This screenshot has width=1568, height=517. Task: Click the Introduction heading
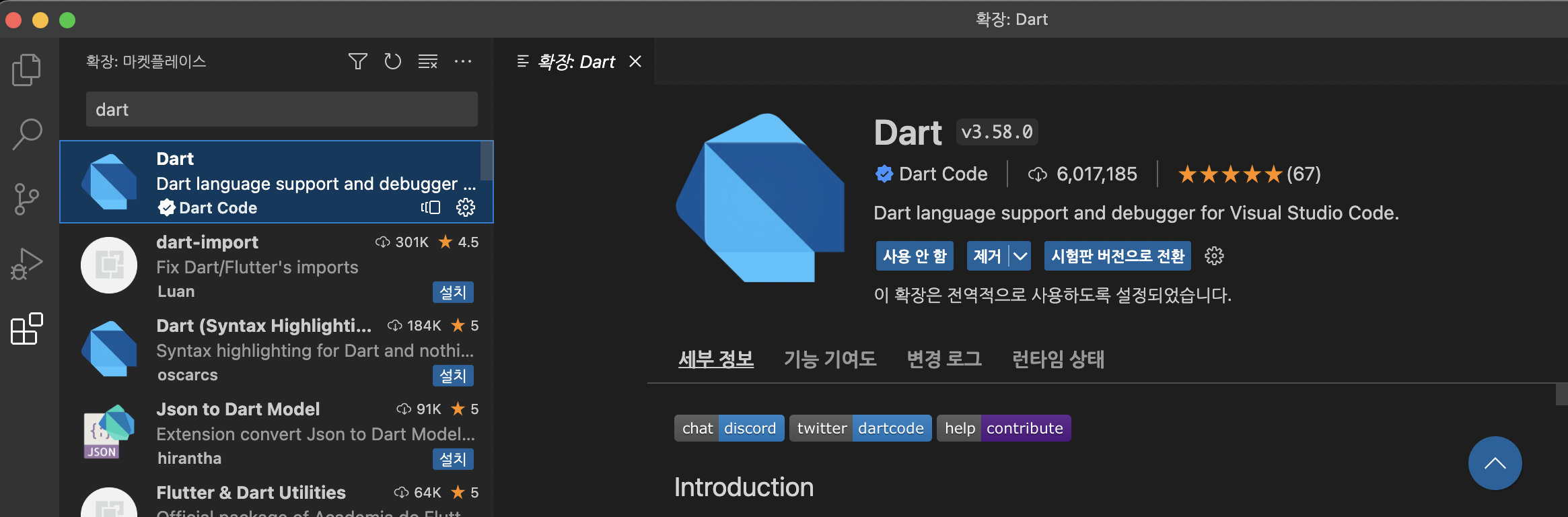coord(744,487)
